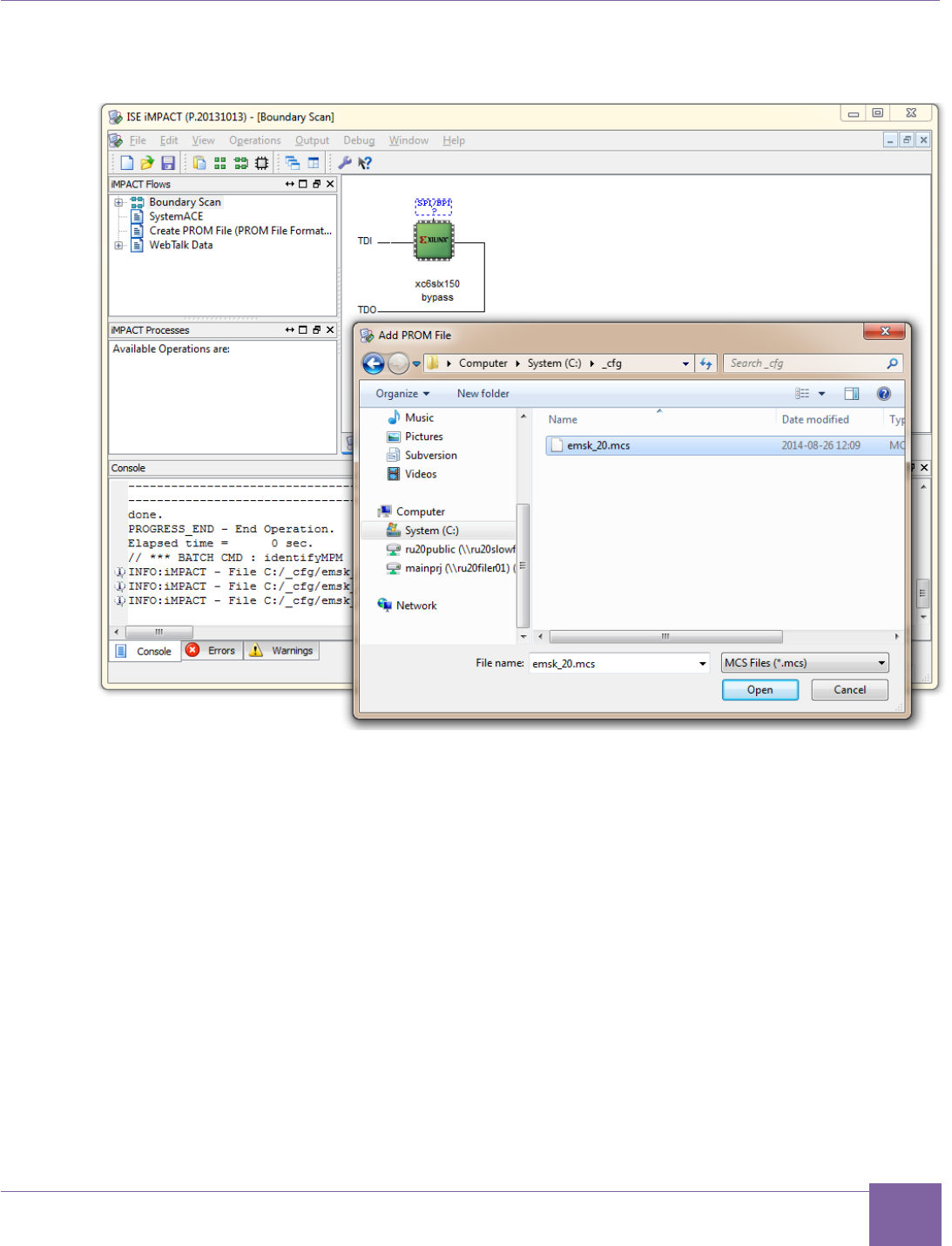Select Create PROM File flow item
The height and width of the screenshot is (1246, 952).
point(240,231)
